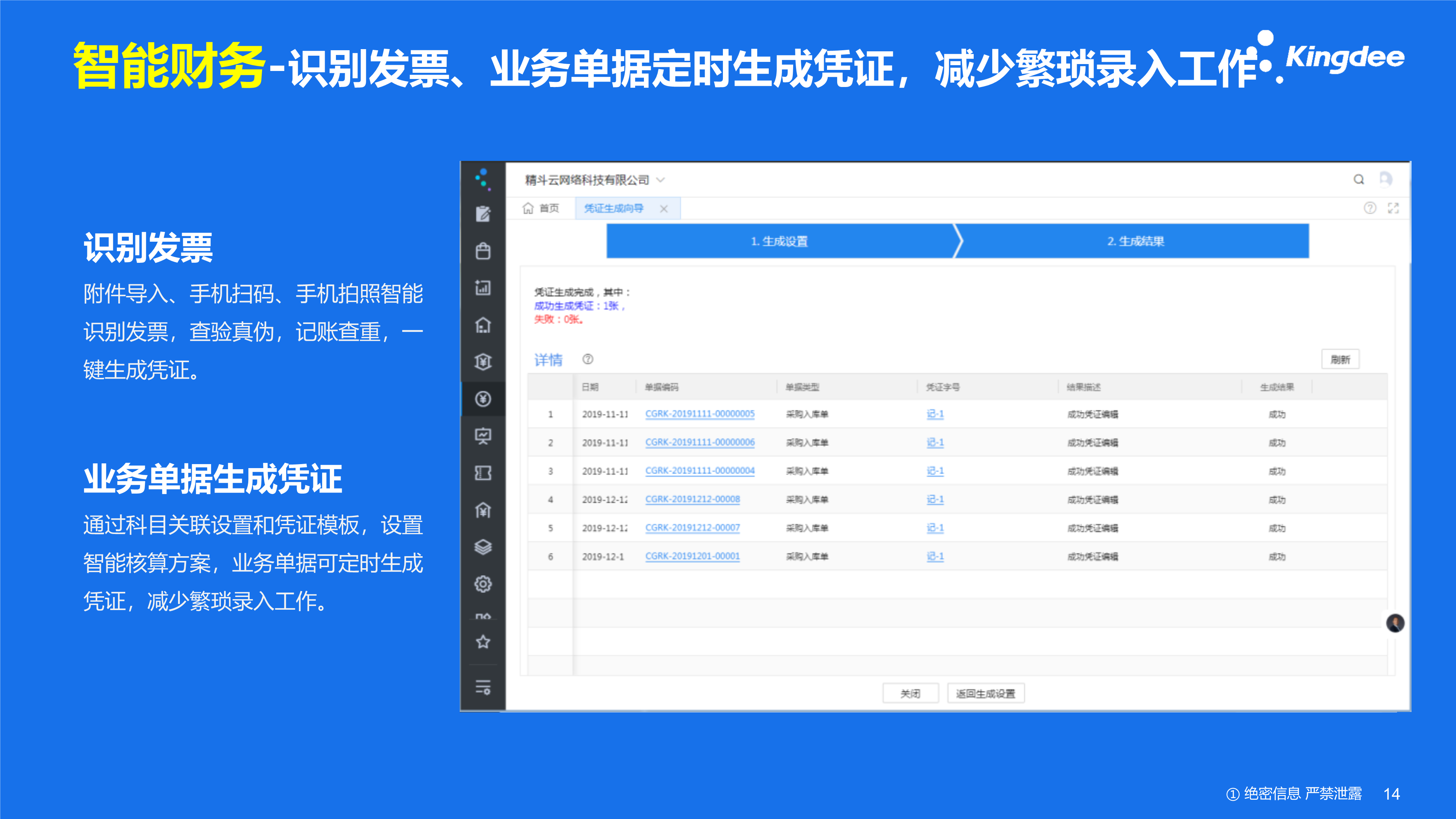Open 记-1 voucher in CGRK-20191111-00000005 row

click(935, 414)
